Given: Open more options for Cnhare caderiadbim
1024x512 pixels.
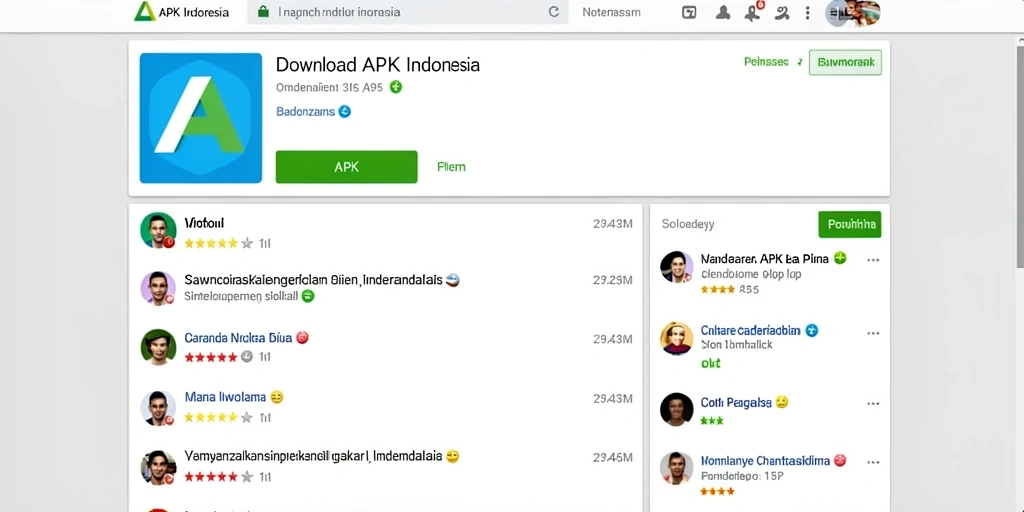Looking at the screenshot, I should tap(873, 333).
